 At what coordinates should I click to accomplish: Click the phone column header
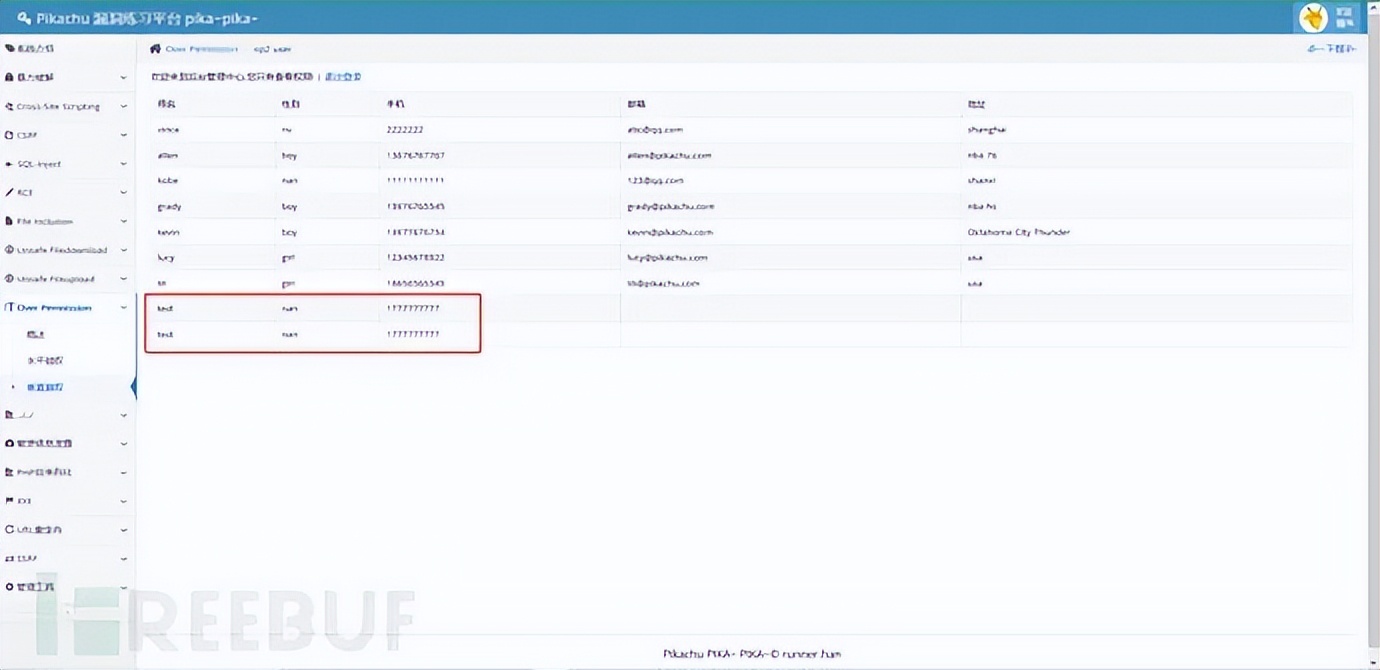click(x=395, y=104)
